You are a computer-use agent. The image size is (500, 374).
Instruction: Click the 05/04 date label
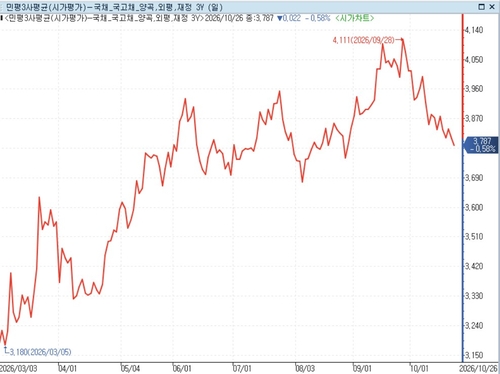coord(130,369)
